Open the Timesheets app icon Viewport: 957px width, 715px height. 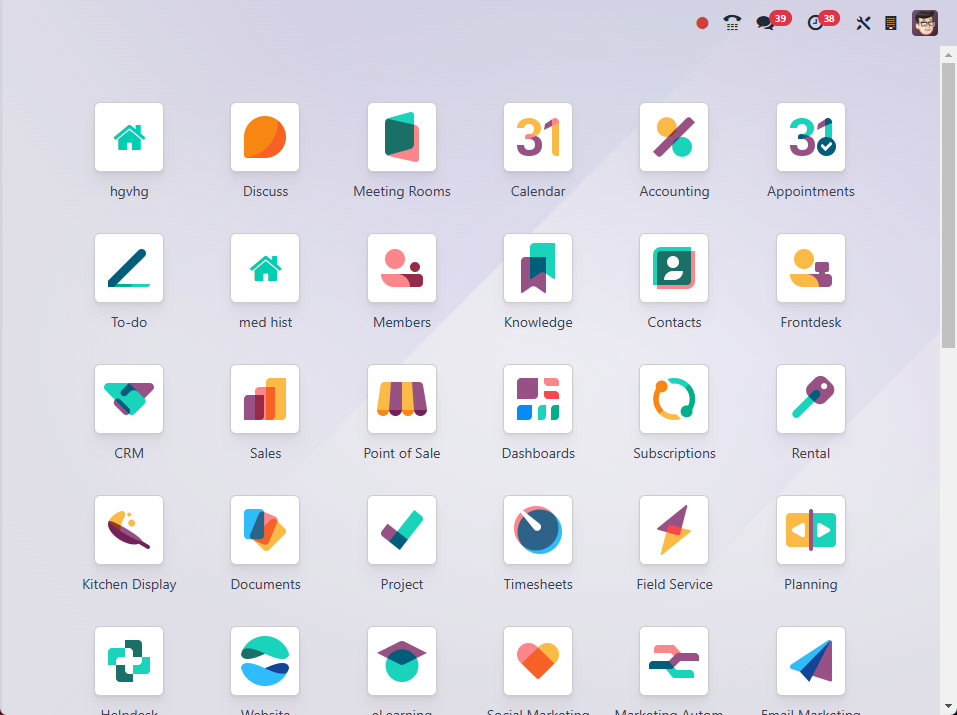pyautogui.click(x=538, y=530)
